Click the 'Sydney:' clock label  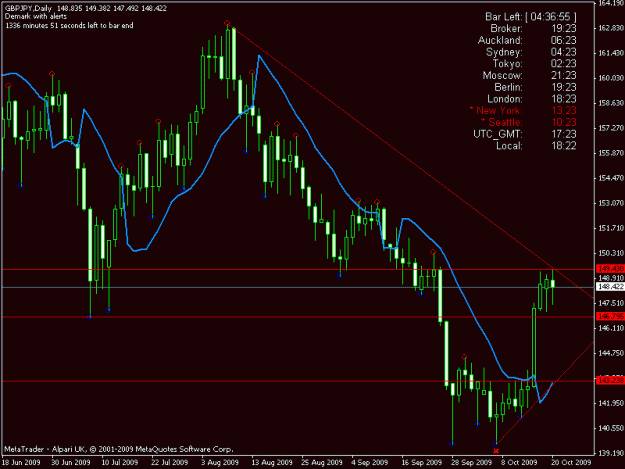[504, 52]
